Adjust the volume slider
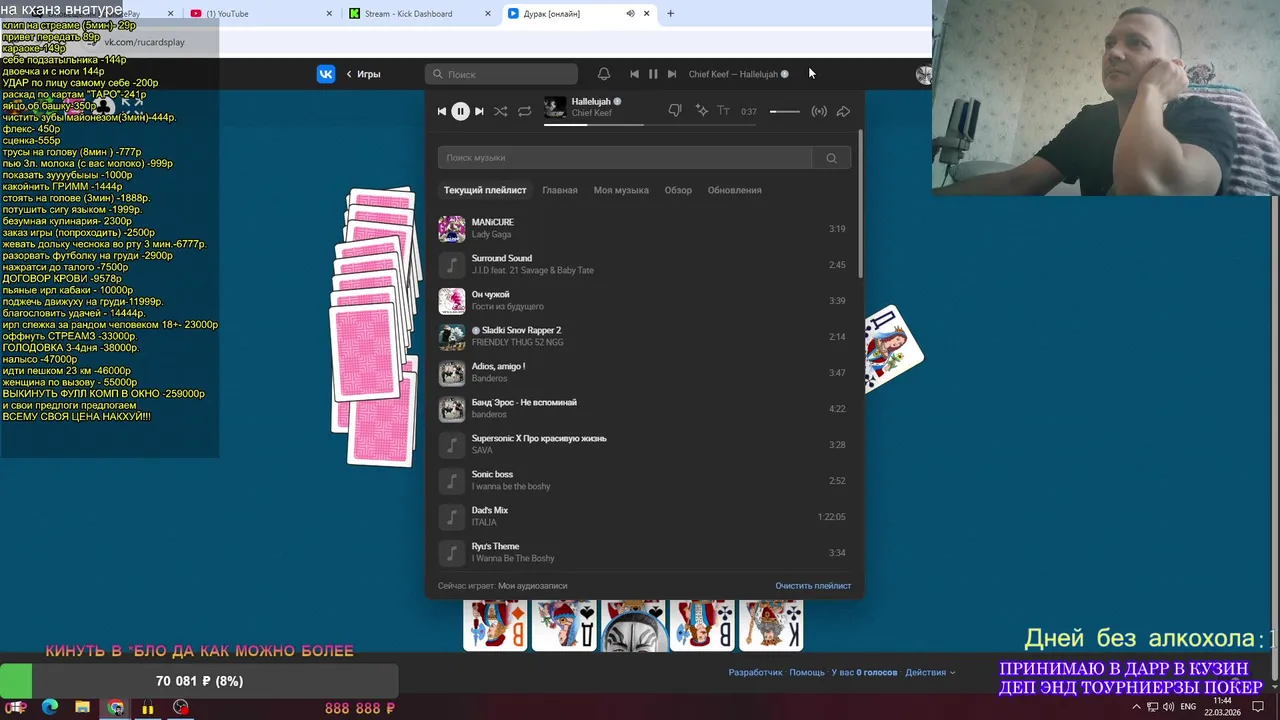Screen dimensions: 1280x720 click(785, 111)
